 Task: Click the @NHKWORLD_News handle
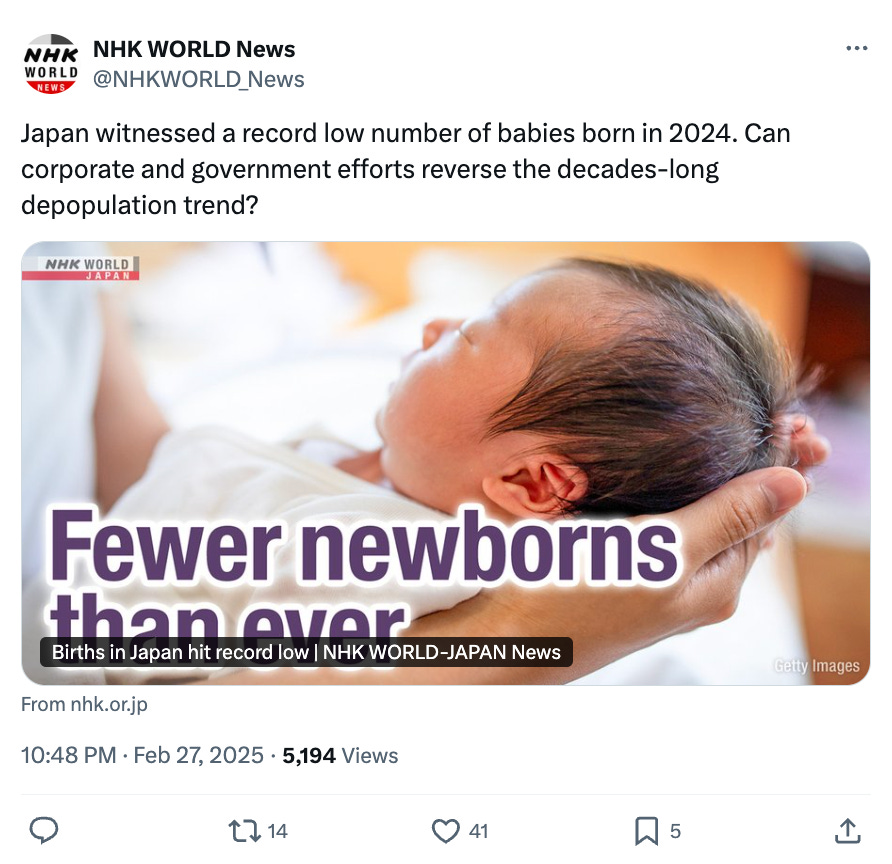click(199, 79)
